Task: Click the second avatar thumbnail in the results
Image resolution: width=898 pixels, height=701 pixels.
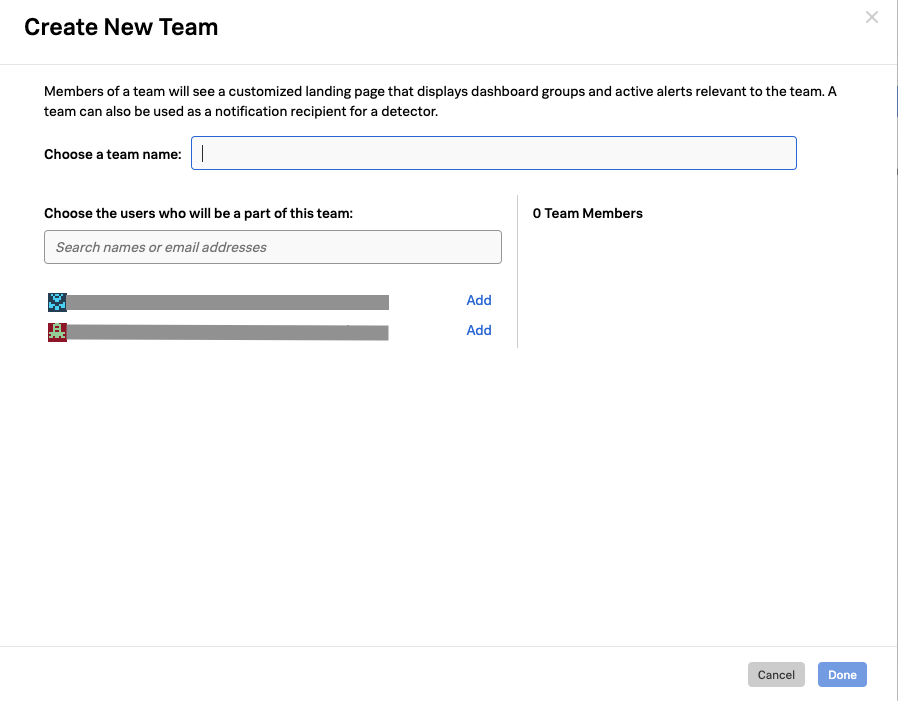Action: [57, 330]
